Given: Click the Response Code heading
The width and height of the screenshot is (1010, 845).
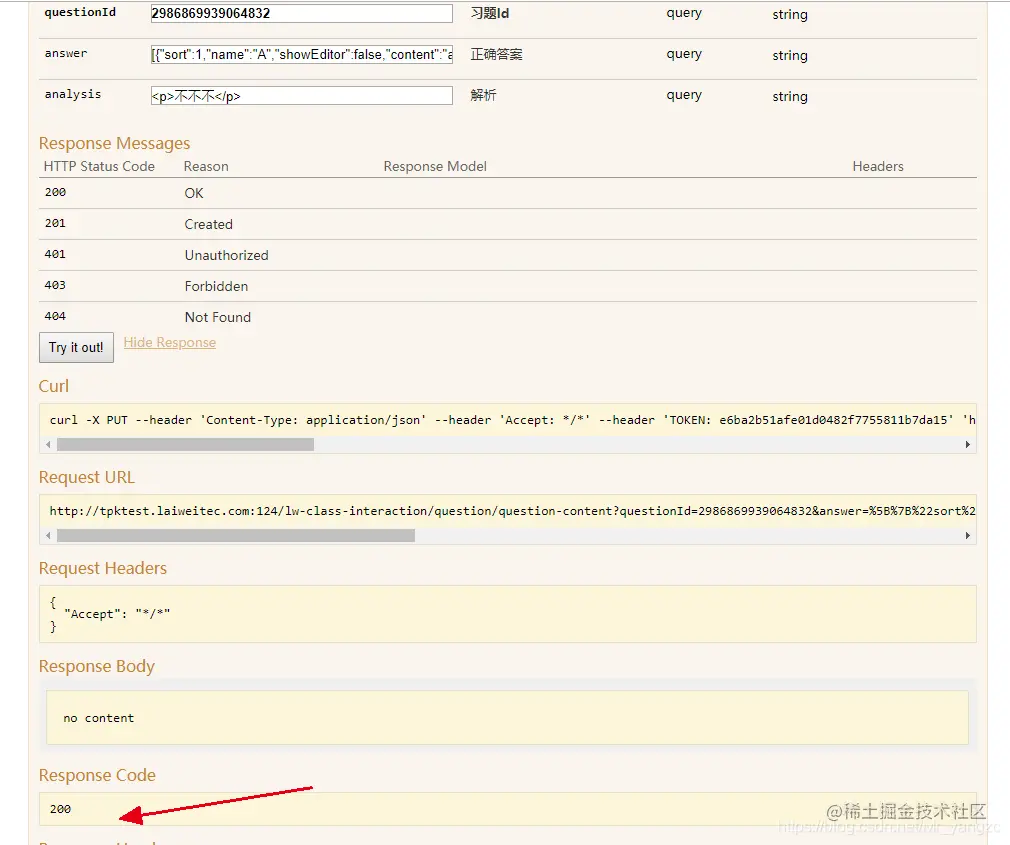Looking at the screenshot, I should pyautogui.click(x=97, y=775).
